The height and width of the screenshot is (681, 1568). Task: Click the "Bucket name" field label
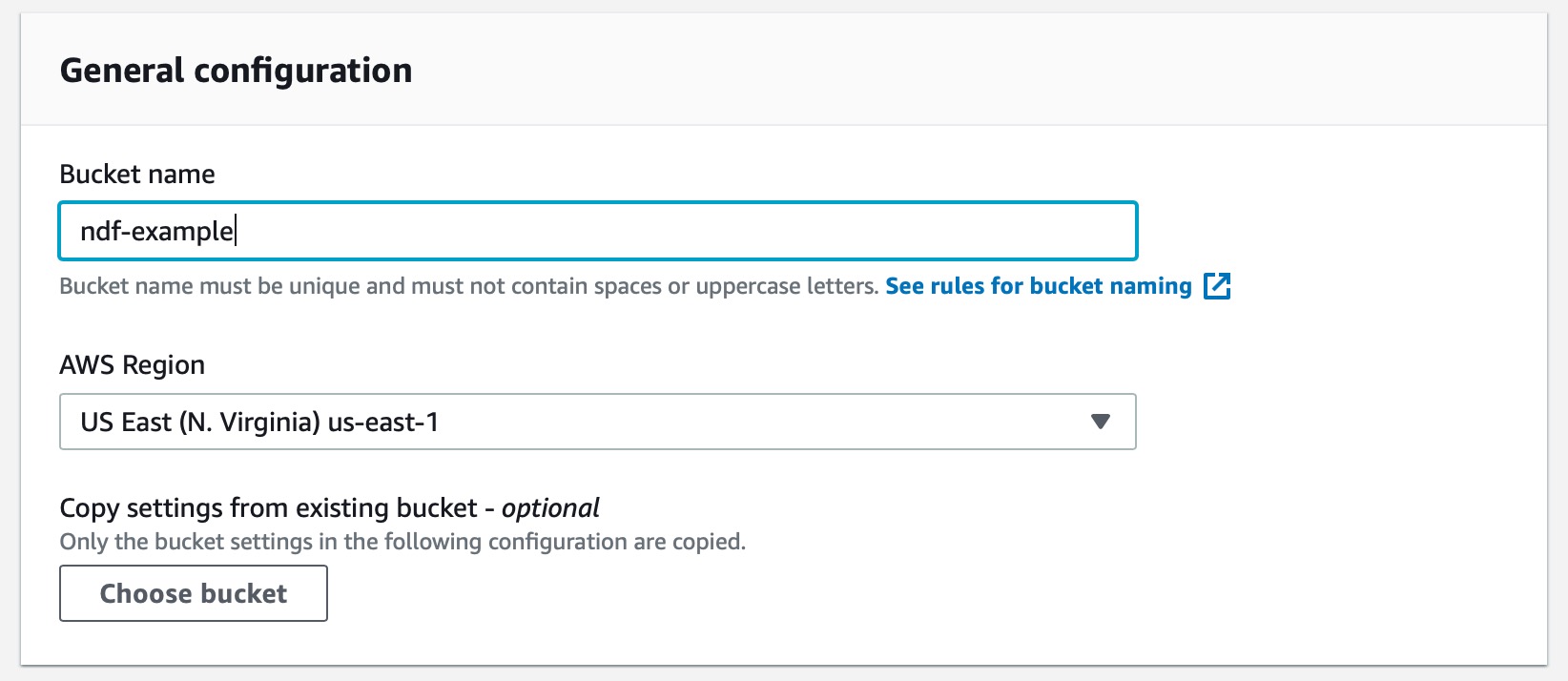click(x=137, y=174)
